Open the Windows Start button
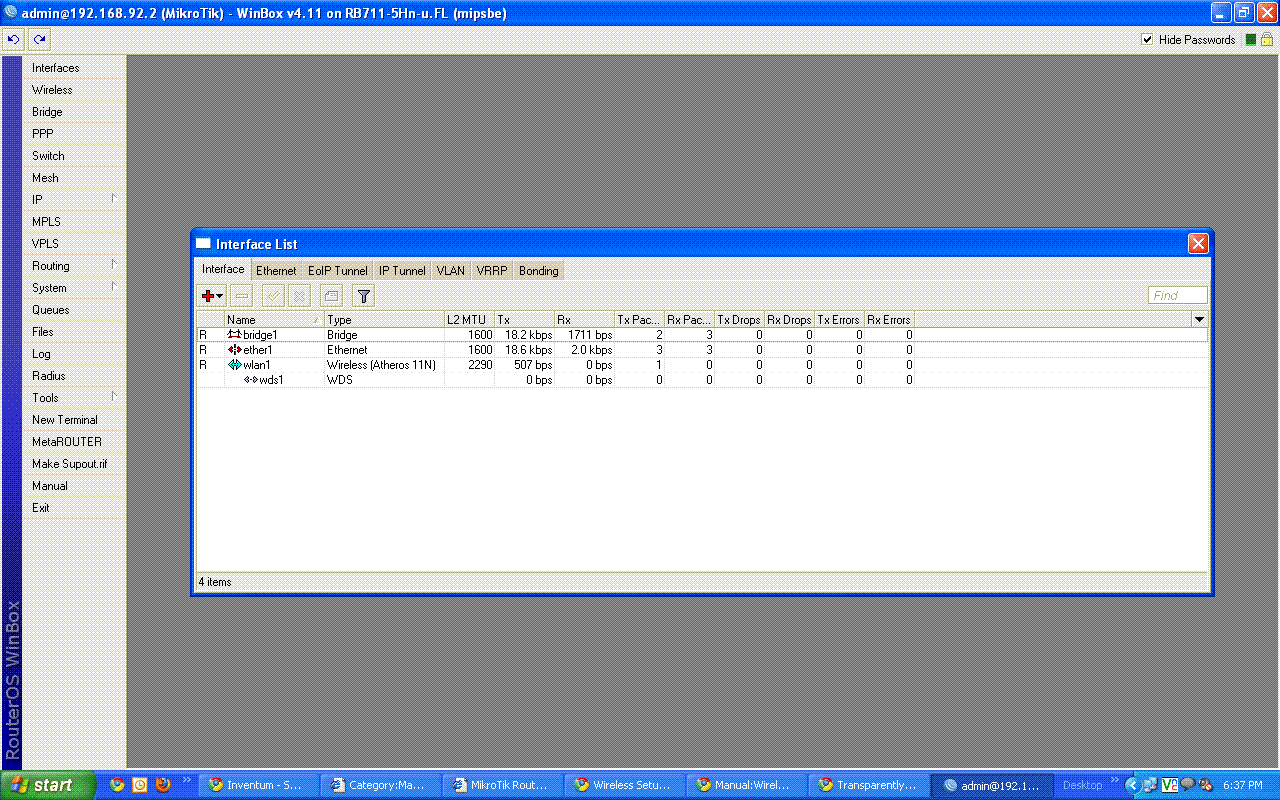Image resolution: width=1280 pixels, height=800 pixels. 48,785
